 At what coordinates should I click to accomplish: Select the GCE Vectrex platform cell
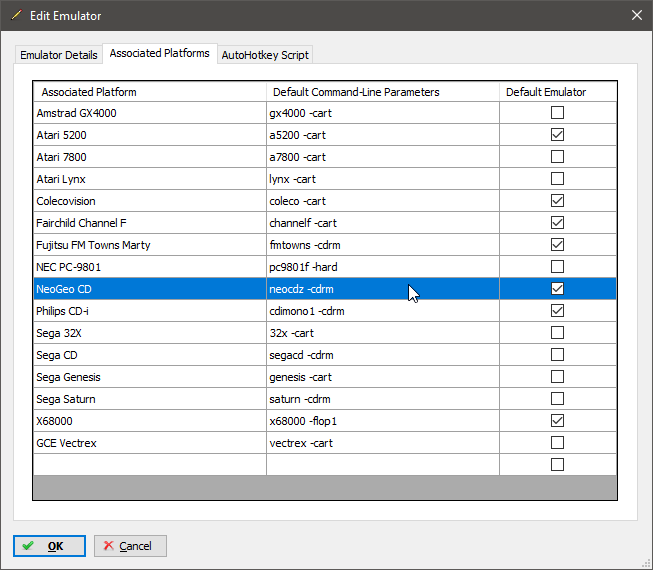pos(150,443)
